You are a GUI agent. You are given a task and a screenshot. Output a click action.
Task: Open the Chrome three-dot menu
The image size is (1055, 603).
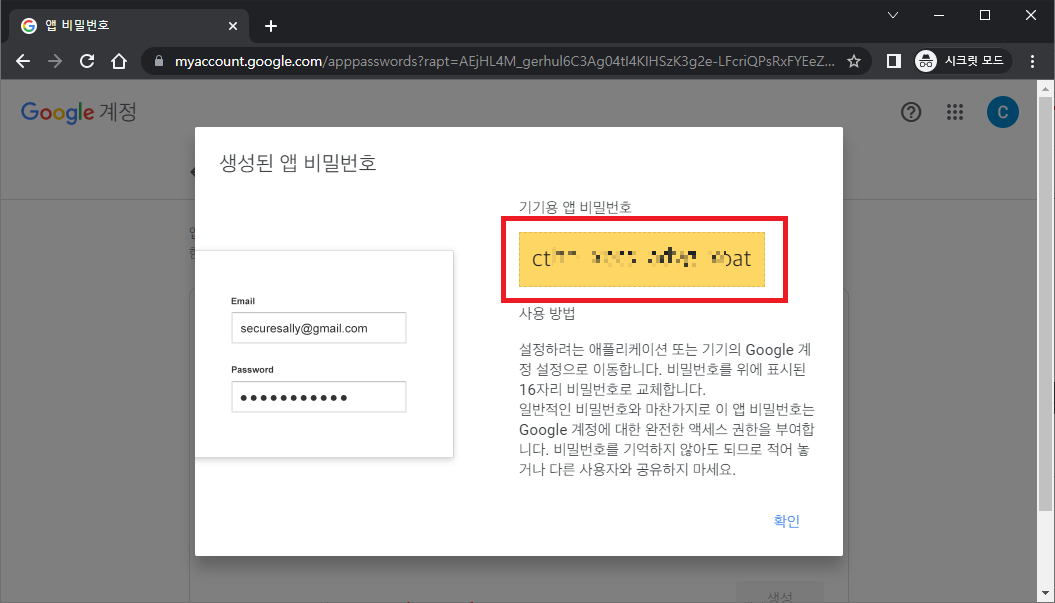tap(1032, 61)
